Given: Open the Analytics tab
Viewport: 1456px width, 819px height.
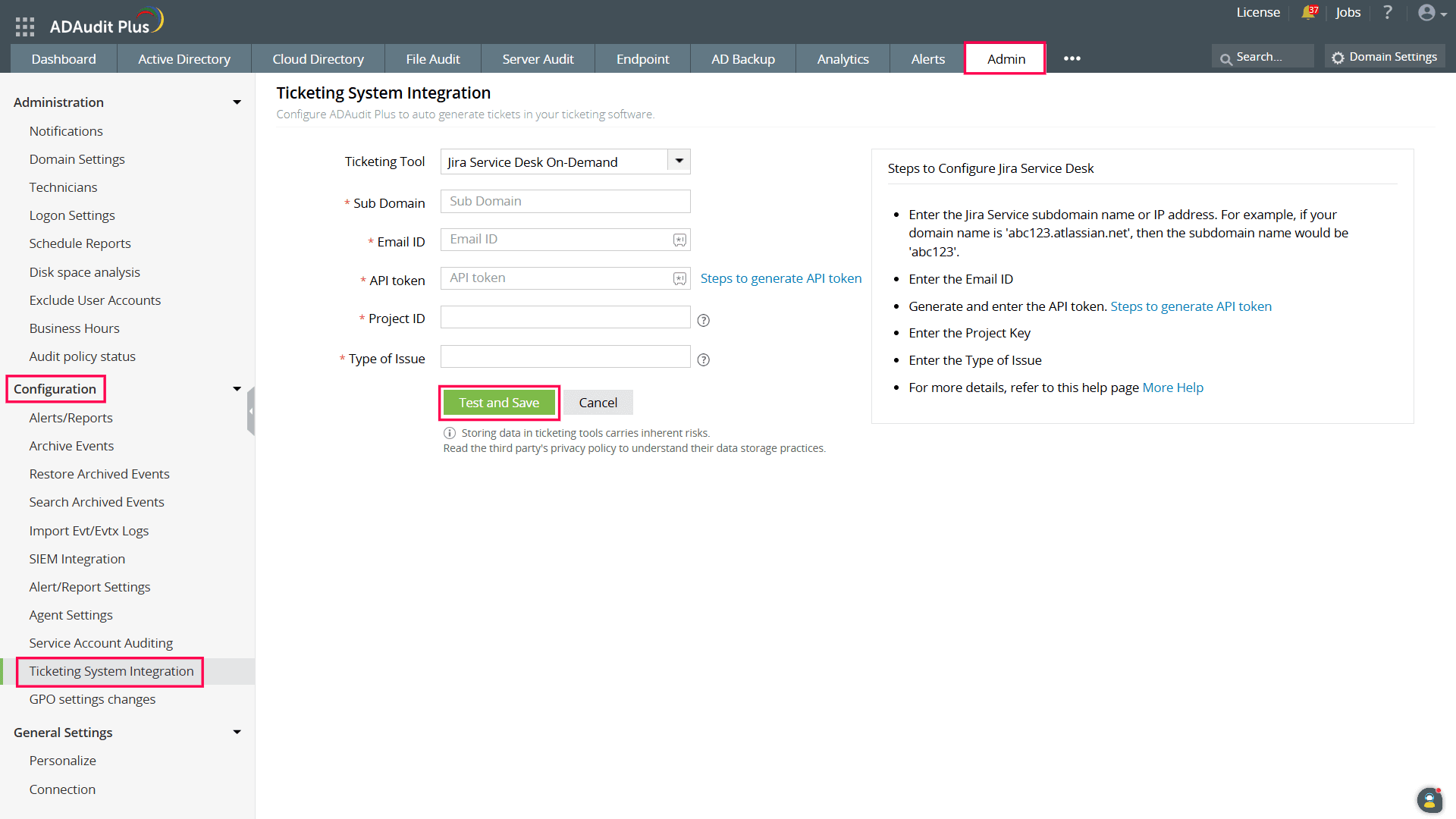Looking at the screenshot, I should (843, 58).
